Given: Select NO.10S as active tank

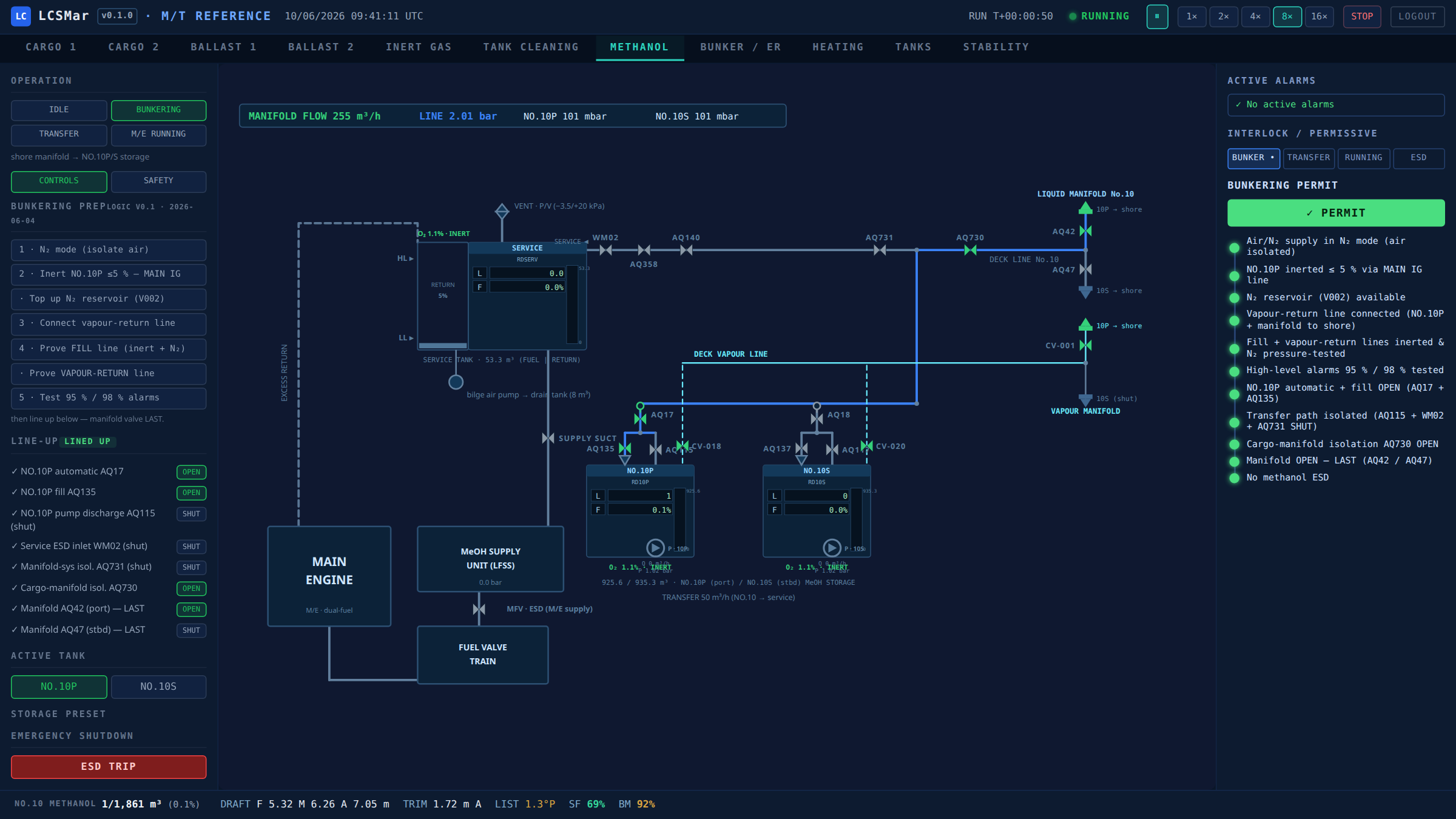Looking at the screenshot, I should click(x=158, y=686).
